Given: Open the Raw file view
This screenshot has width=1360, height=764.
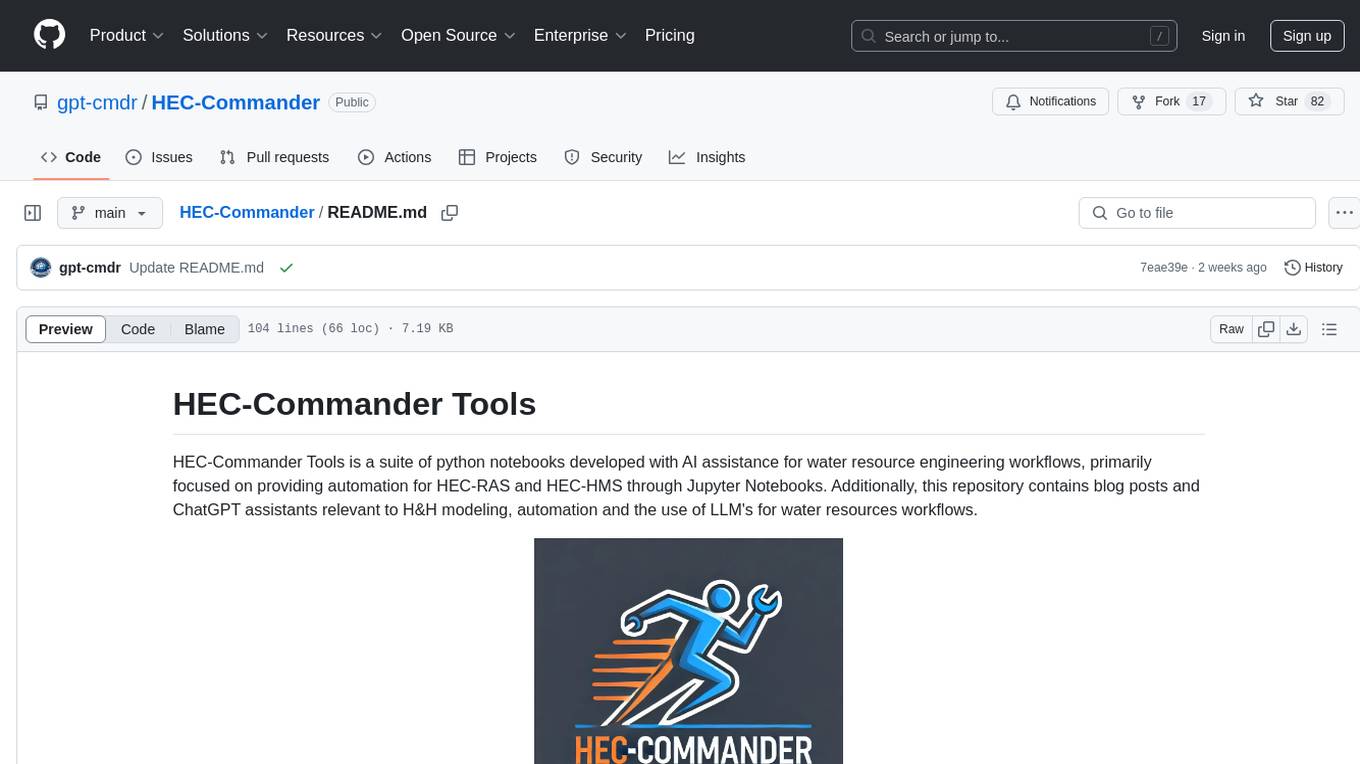Looking at the screenshot, I should [x=1231, y=329].
